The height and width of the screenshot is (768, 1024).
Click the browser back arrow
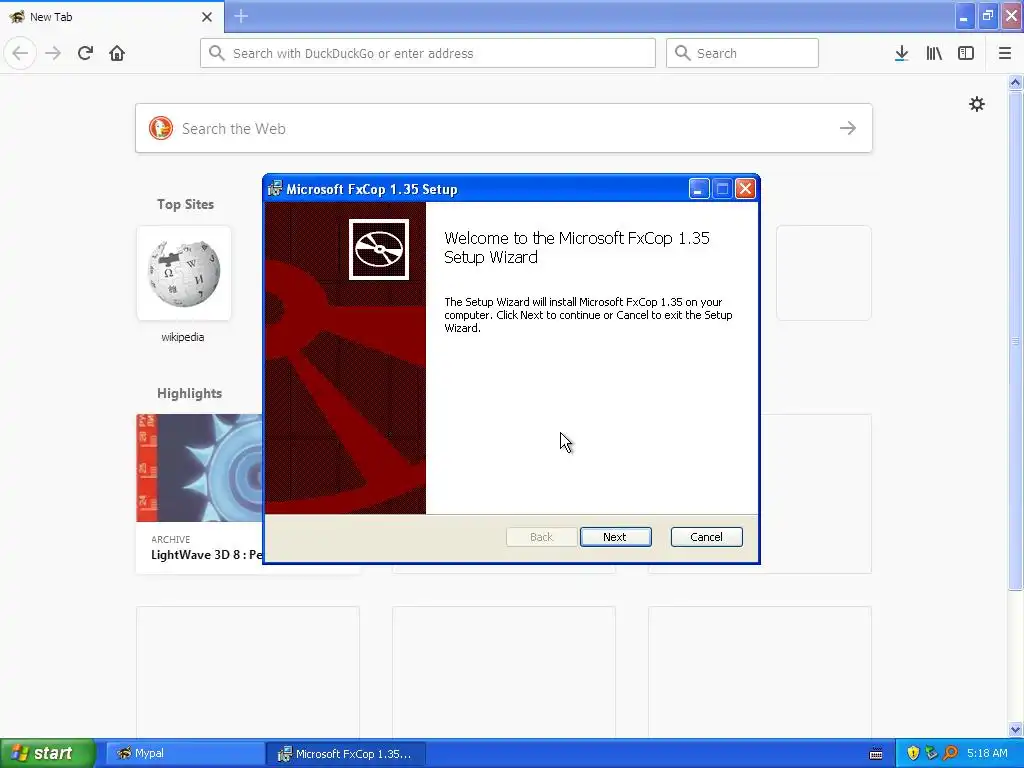click(x=20, y=53)
